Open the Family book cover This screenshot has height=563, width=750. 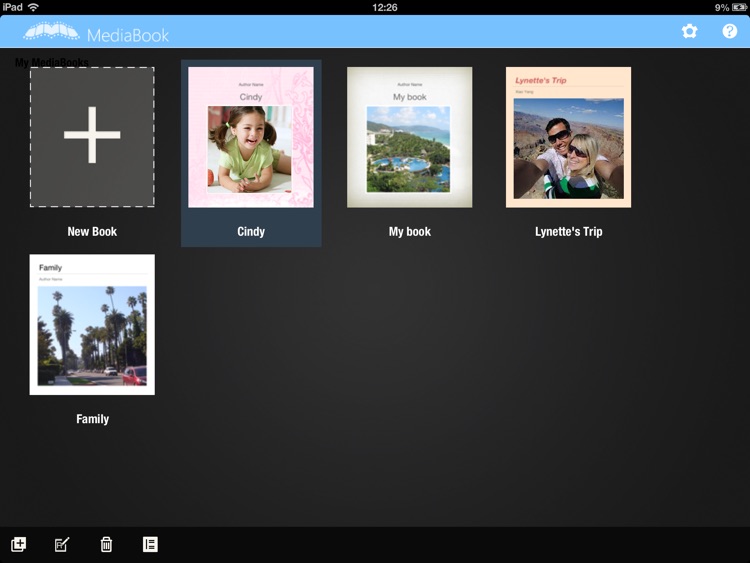coord(92,325)
